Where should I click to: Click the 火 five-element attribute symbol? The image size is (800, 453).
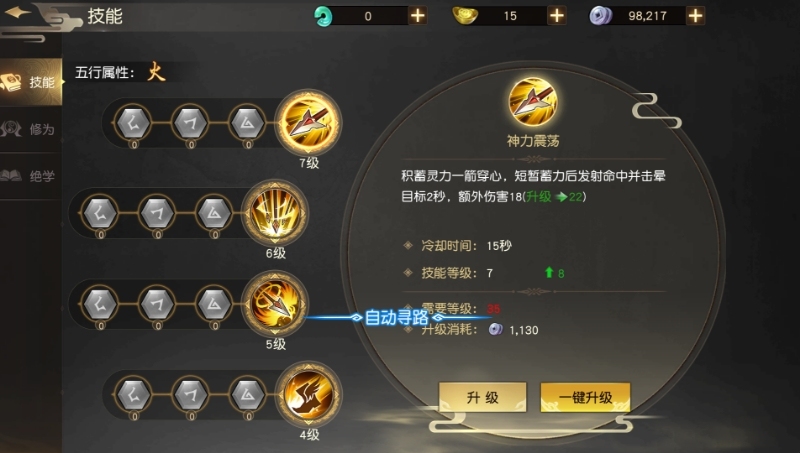pos(156,72)
